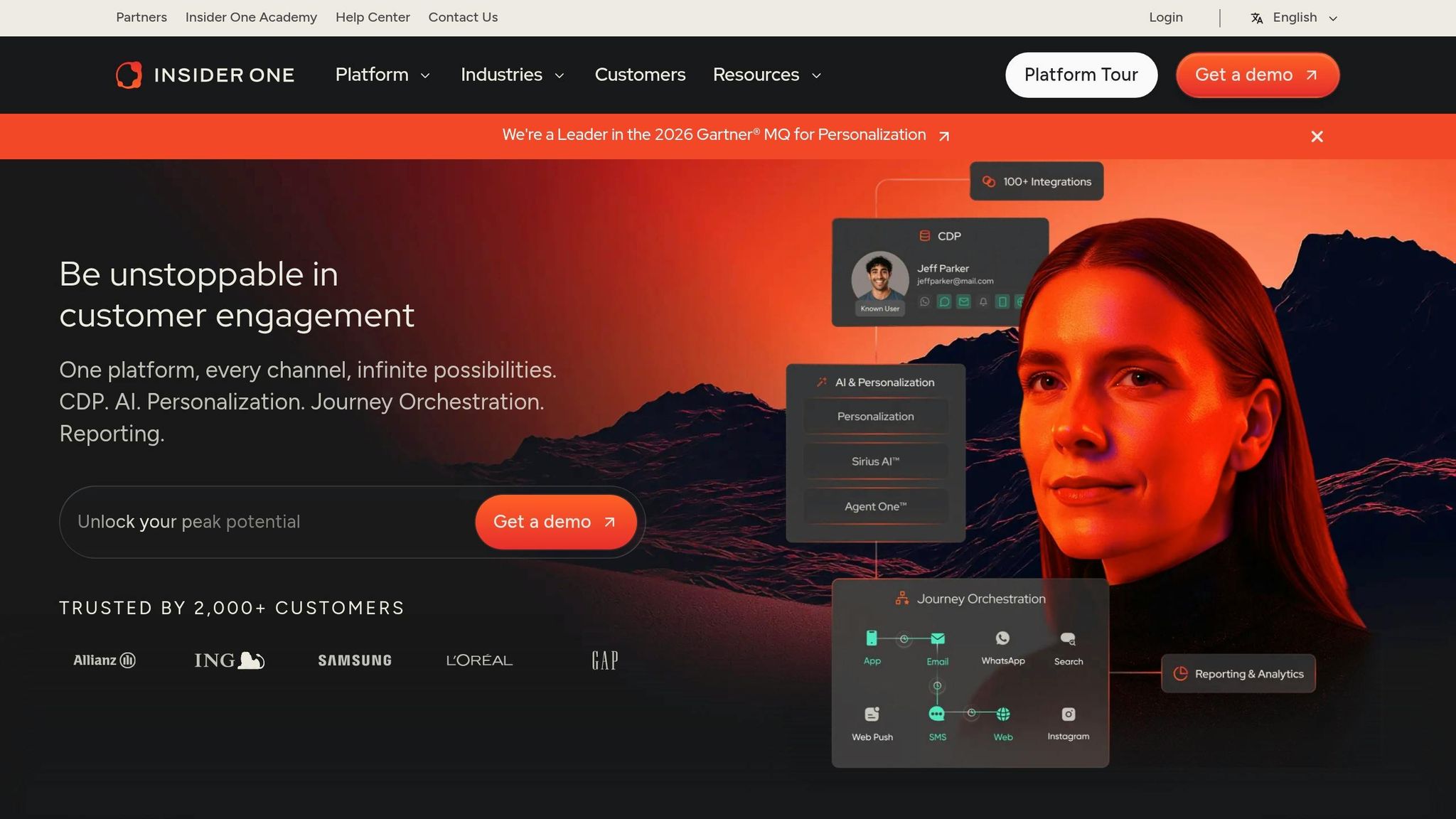Open the Help Center link

[x=373, y=17]
